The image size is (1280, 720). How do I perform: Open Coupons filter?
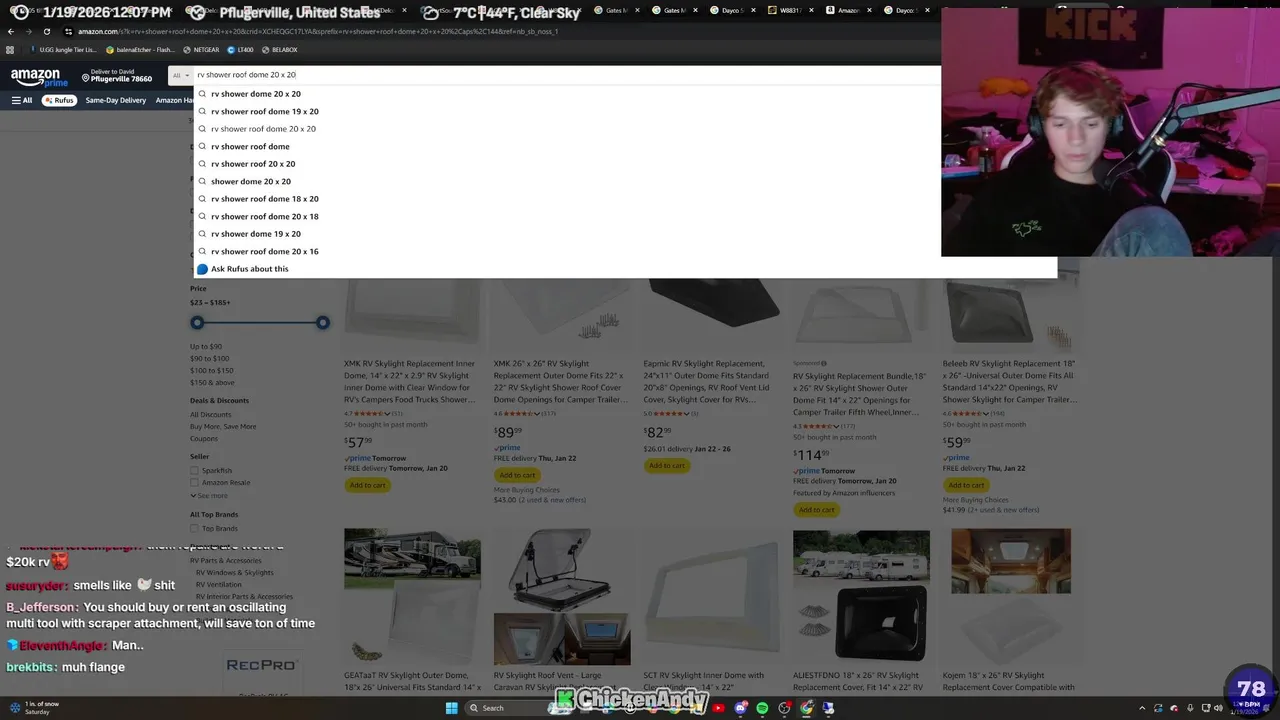pyautogui.click(x=204, y=438)
